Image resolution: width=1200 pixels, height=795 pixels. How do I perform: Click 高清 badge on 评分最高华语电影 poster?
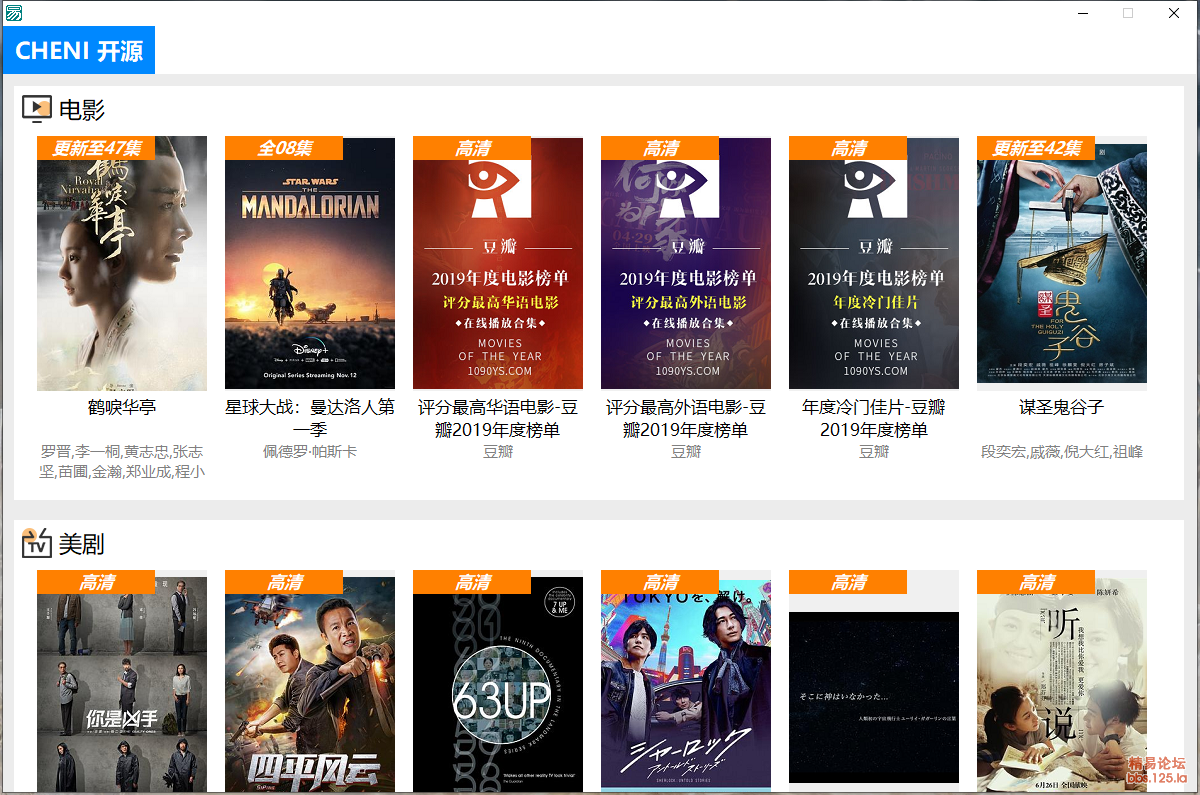coord(472,148)
